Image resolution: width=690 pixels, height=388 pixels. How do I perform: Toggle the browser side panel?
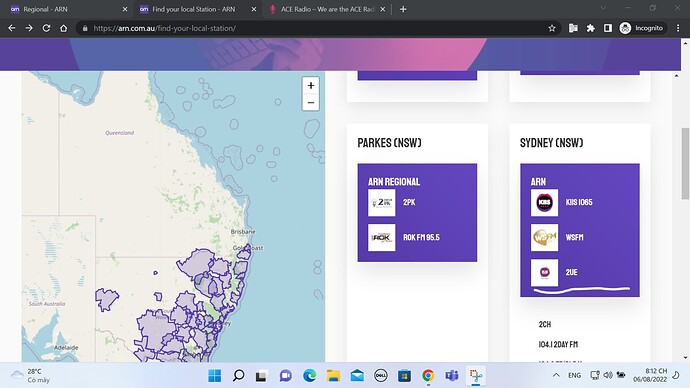pyautogui.click(x=608, y=28)
